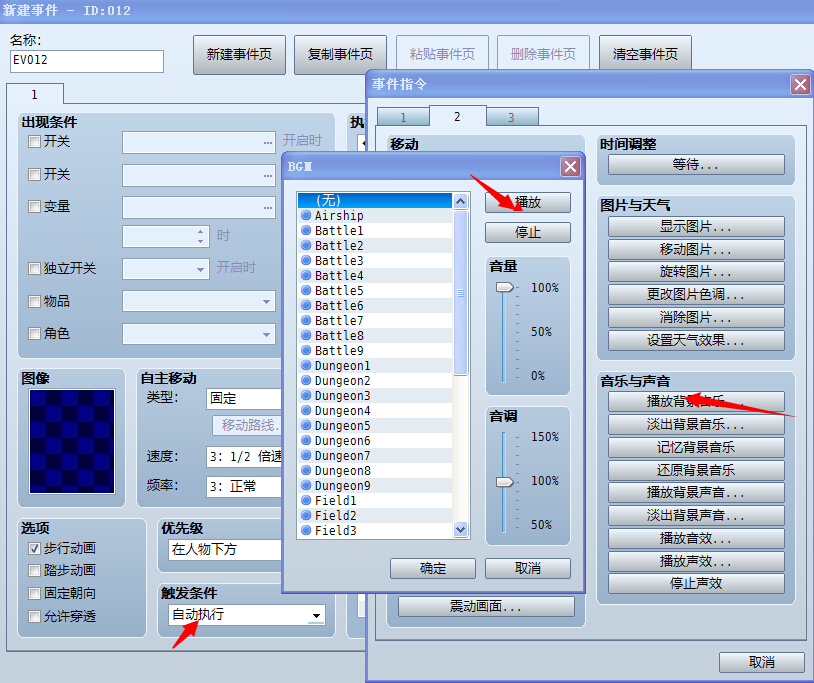814x683 pixels.
Task: Expand the 物品 dropdown list
Action: click(199, 302)
